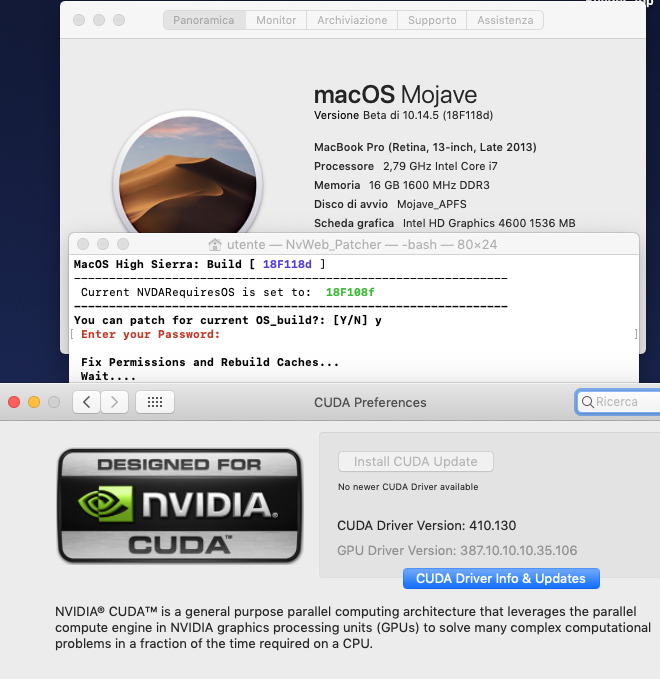
Task: Click 'MacBook Pro (Retina, 13-inch, Late 2013)' text
Action: tap(425, 147)
